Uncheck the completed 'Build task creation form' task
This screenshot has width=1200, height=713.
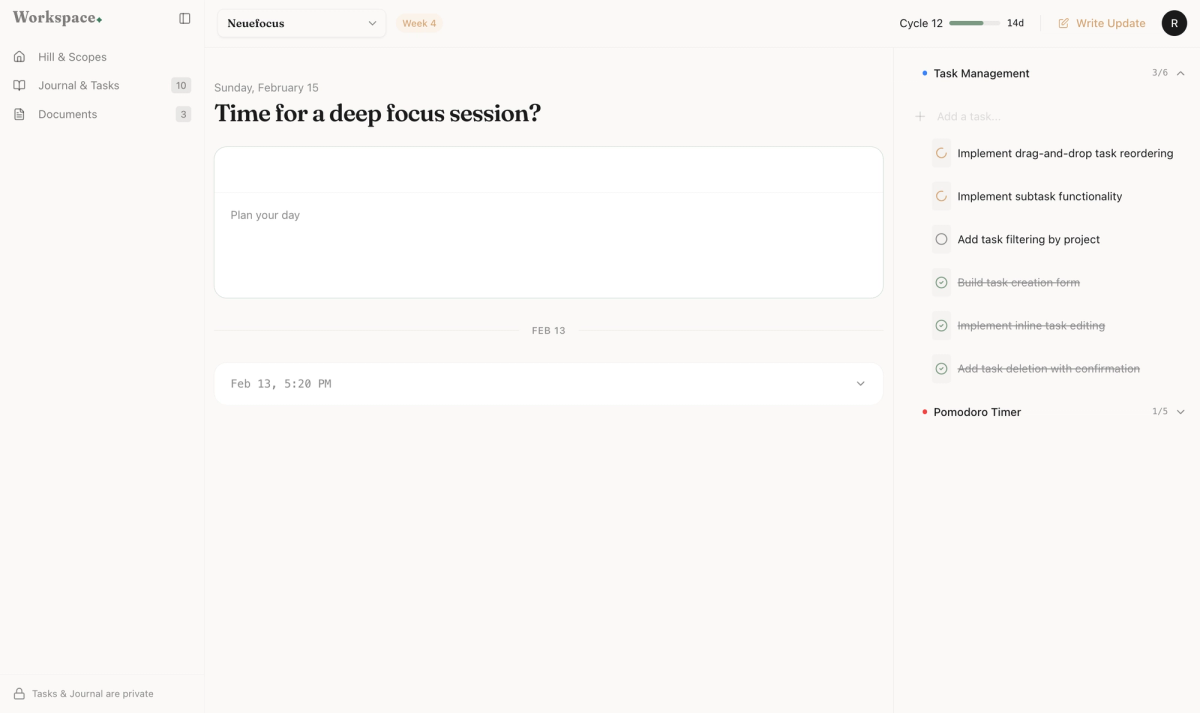click(941, 282)
